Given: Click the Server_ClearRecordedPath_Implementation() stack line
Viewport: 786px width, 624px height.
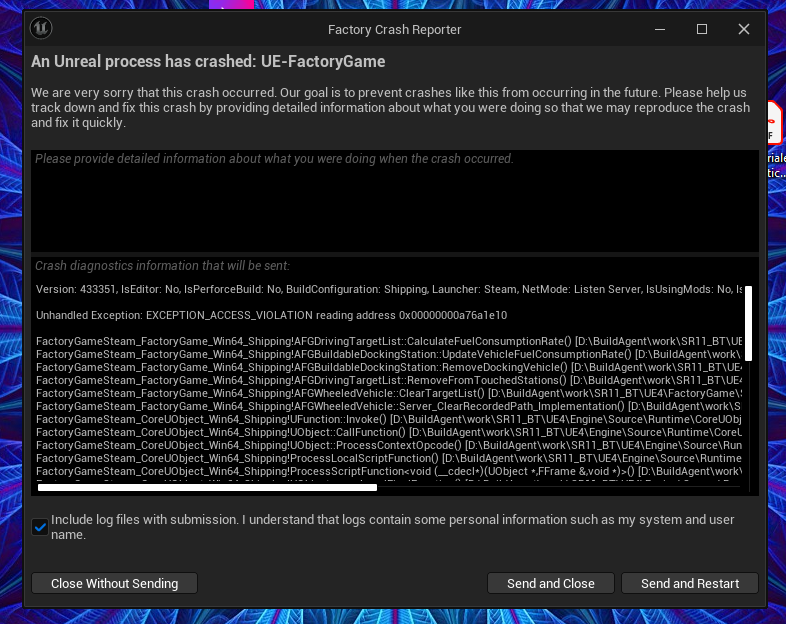Looking at the screenshot, I should tap(389, 406).
